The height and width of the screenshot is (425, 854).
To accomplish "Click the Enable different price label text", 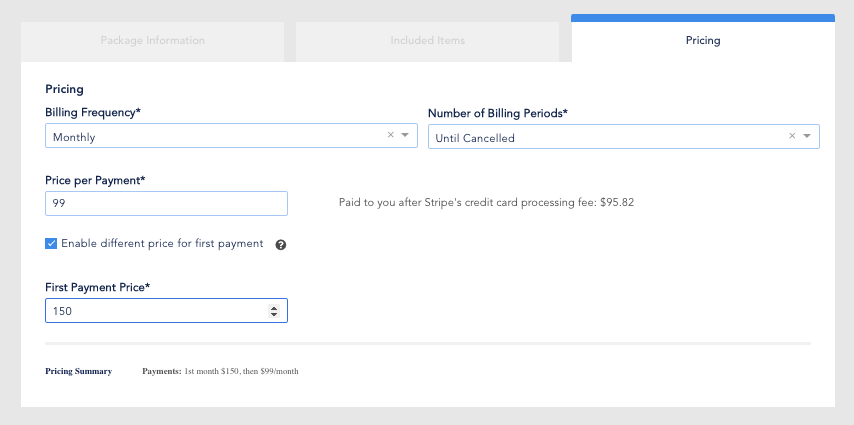I will point(162,244).
